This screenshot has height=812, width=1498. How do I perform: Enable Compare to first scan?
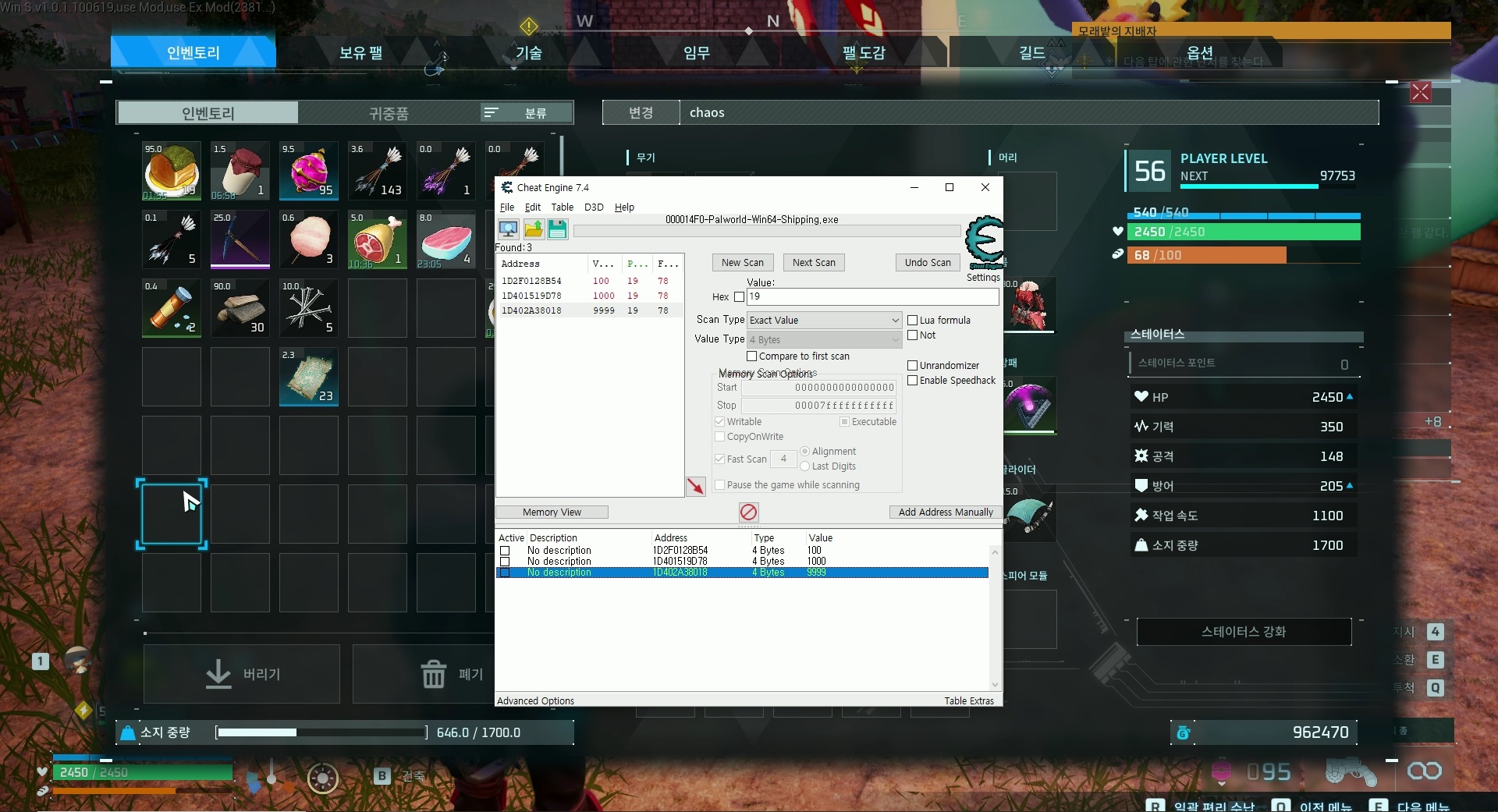(x=752, y=356)
